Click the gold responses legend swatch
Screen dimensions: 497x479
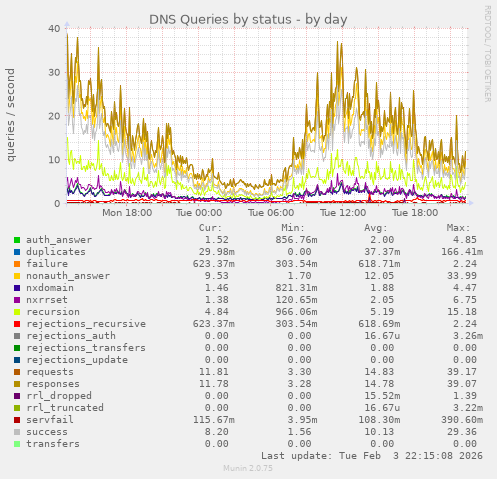click(x=17, y=384)
